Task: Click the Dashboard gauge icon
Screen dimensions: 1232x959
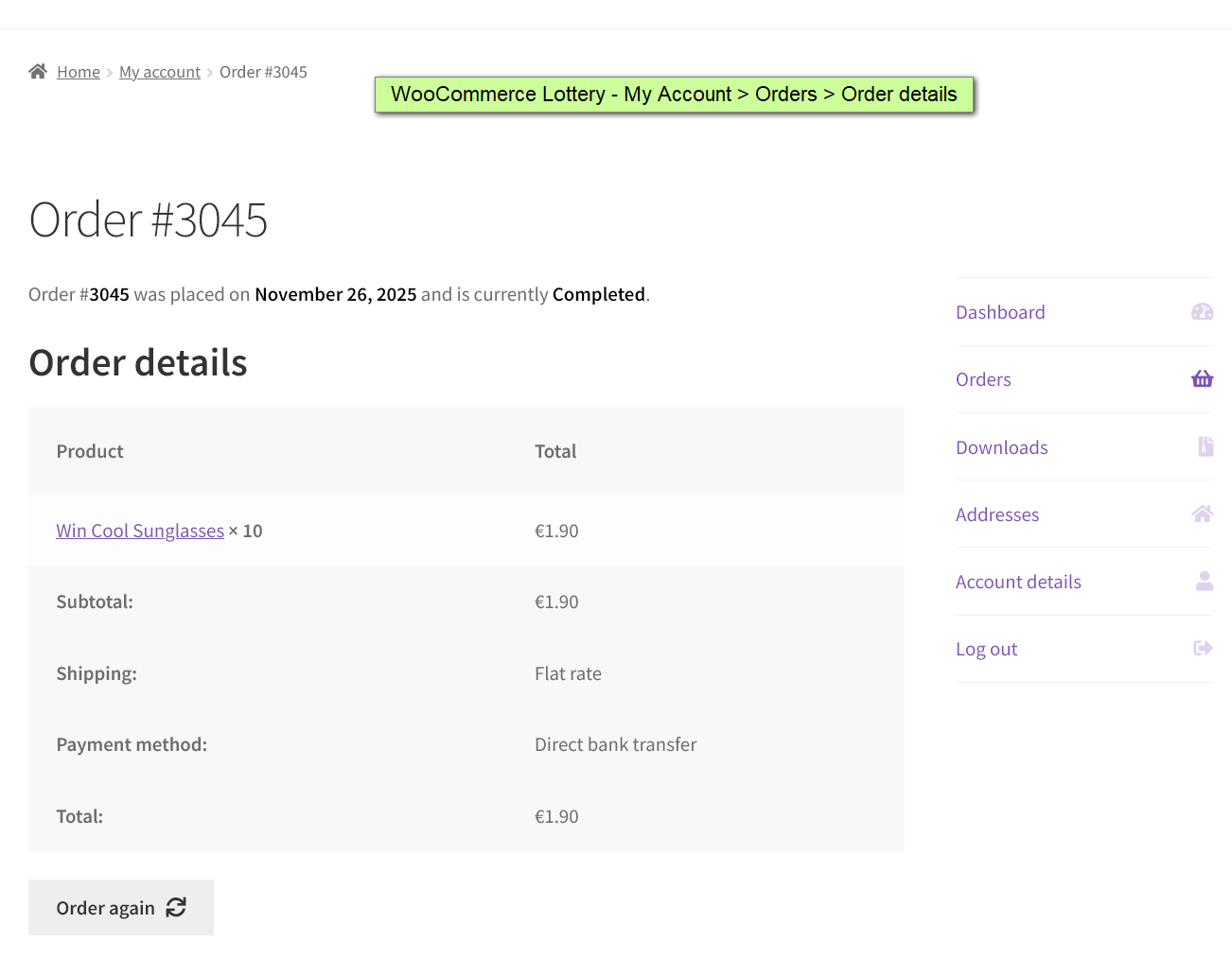Action: [1202, 312]
